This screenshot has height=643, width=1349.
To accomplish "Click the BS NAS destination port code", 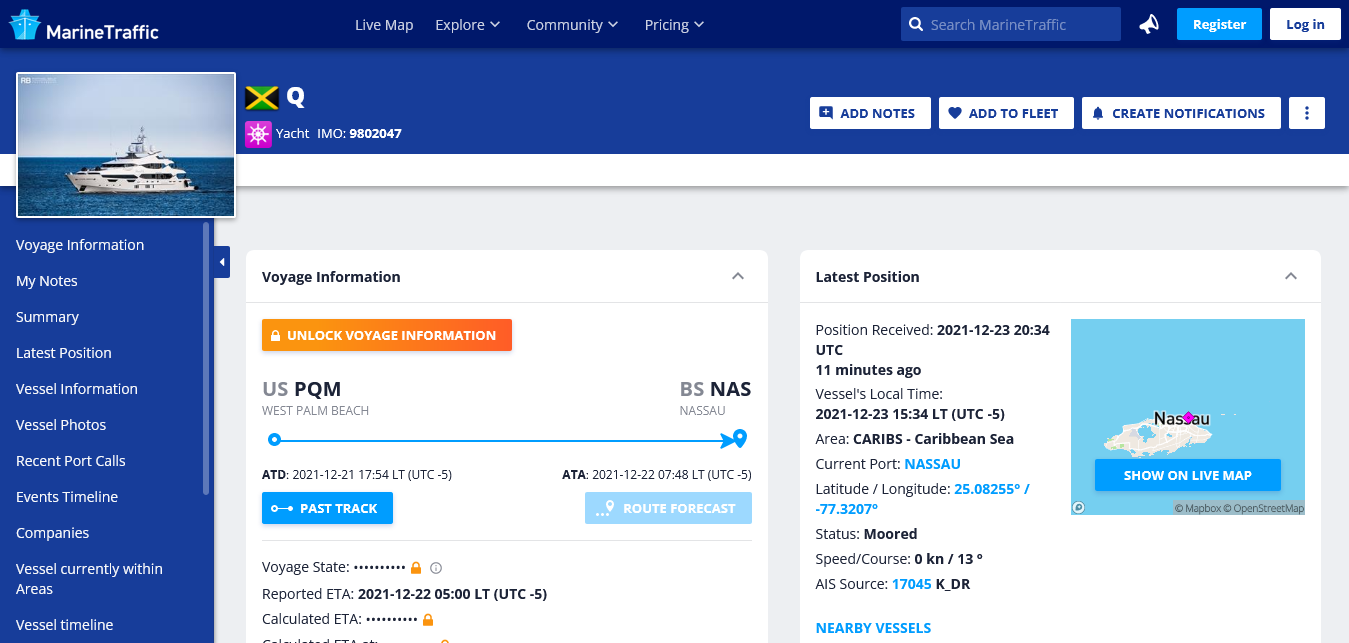I will [x=715, y=389].
